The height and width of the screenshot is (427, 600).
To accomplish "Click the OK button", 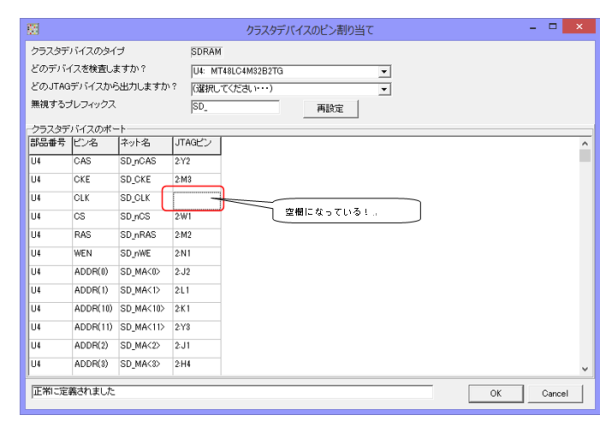I will (494, 393).
